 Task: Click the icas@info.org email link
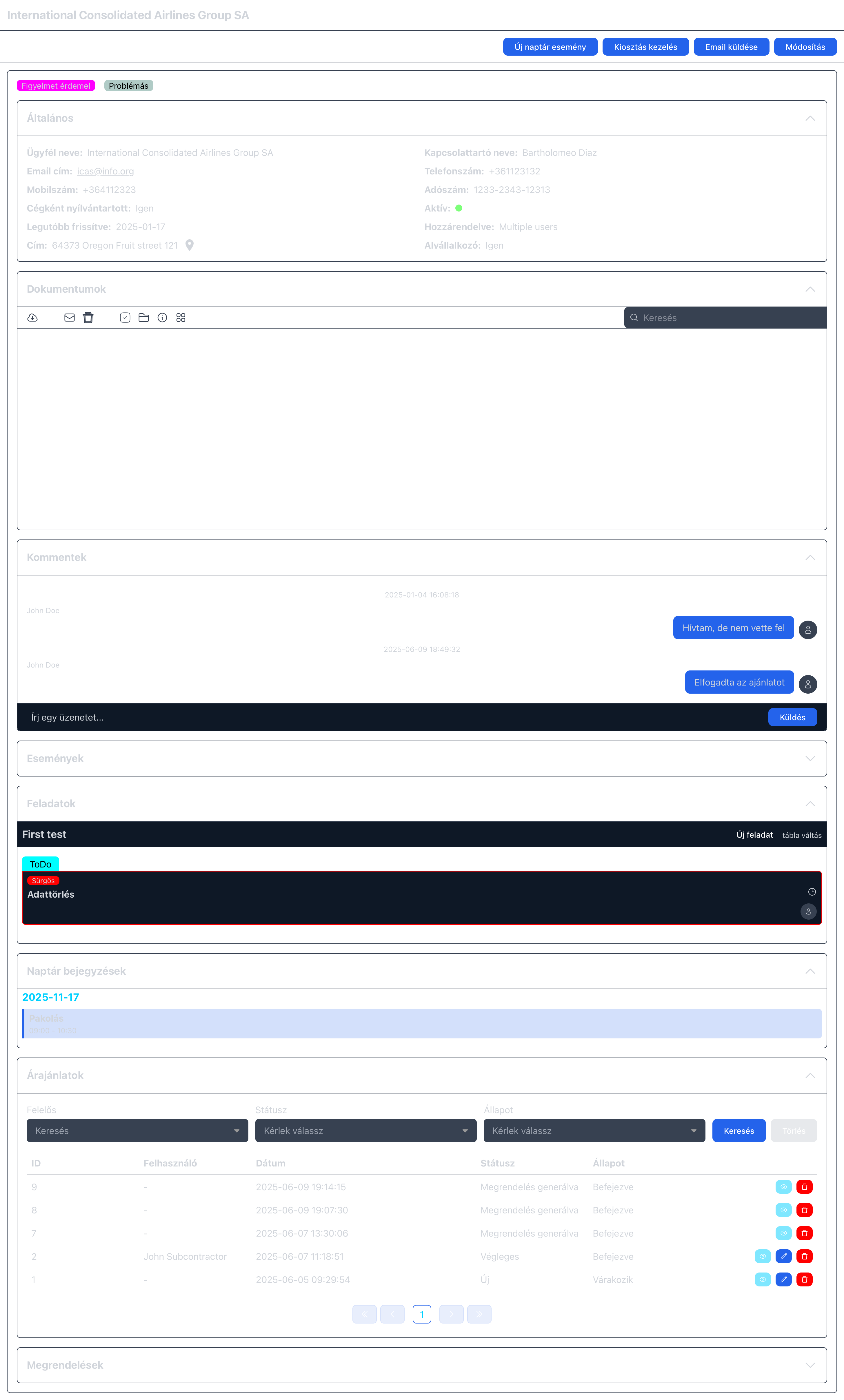point(106,171)
